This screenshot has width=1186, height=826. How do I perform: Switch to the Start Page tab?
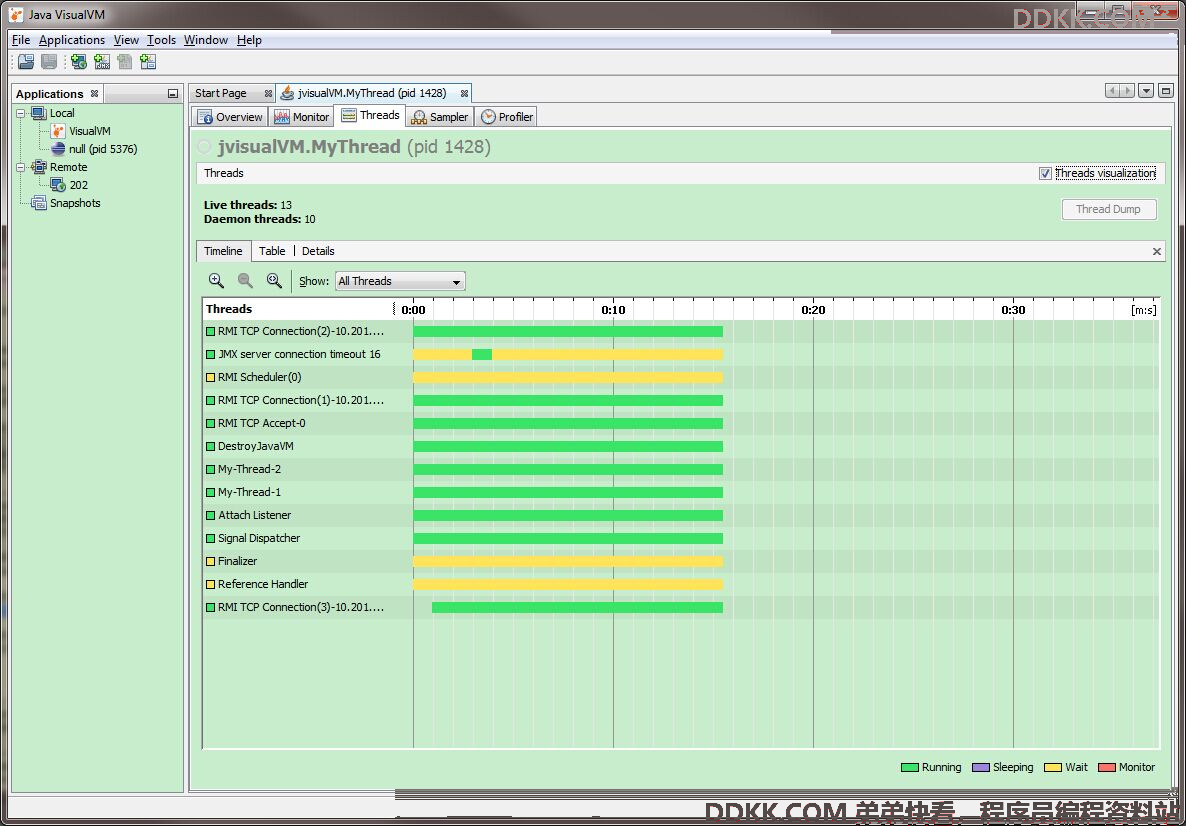[221, 93]
